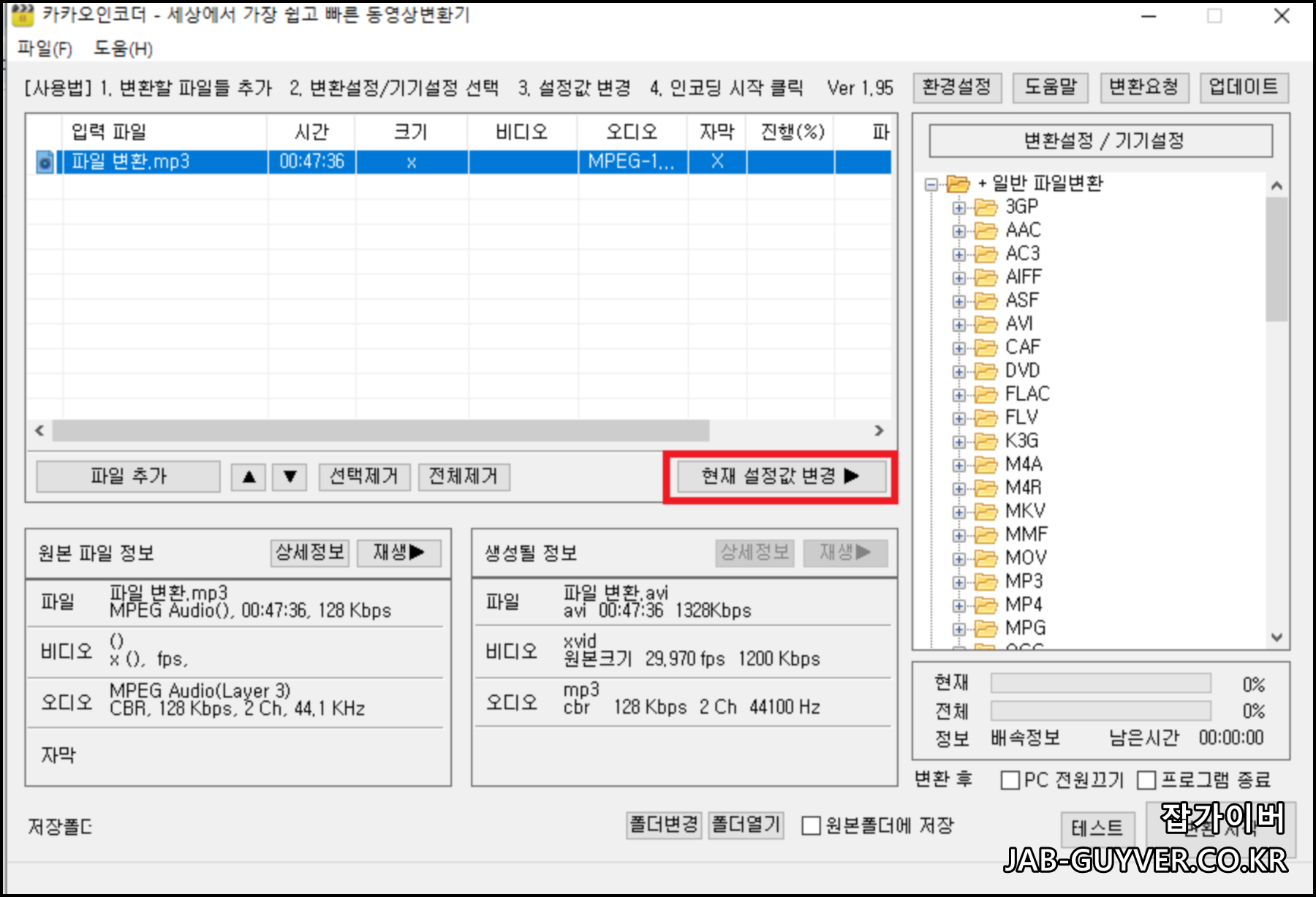Play the source file with 재생 button

coord(399,553)
